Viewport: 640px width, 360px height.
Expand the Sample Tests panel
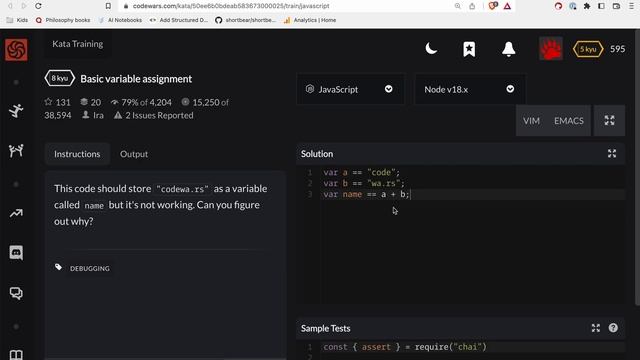click(x=596, y=328)
